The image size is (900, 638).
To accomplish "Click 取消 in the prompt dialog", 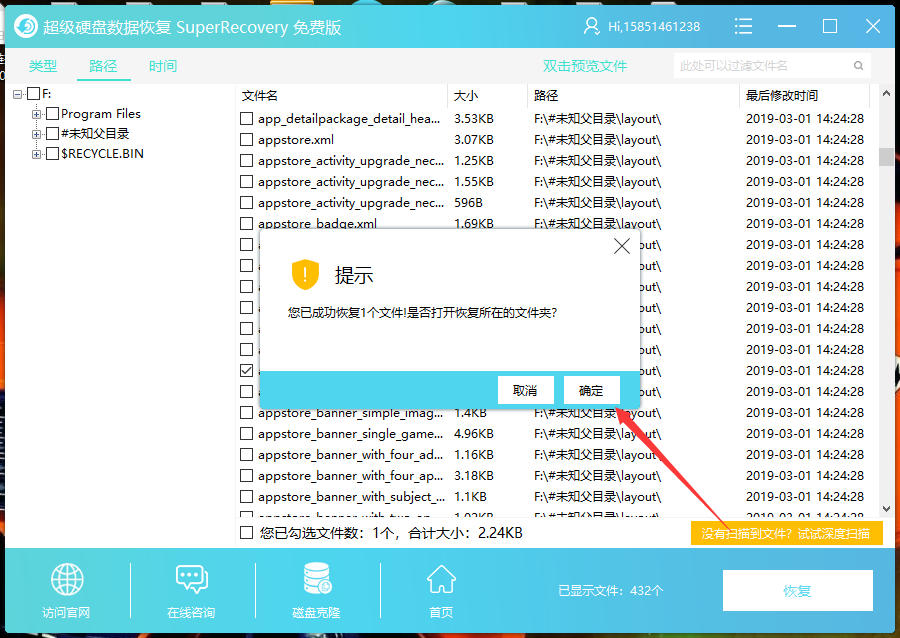I will coord(525,391).
